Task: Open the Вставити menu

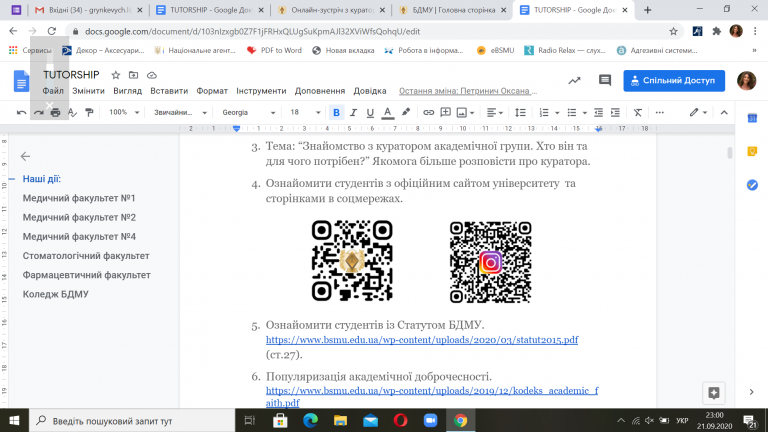Action: click(x=169, y=90)
